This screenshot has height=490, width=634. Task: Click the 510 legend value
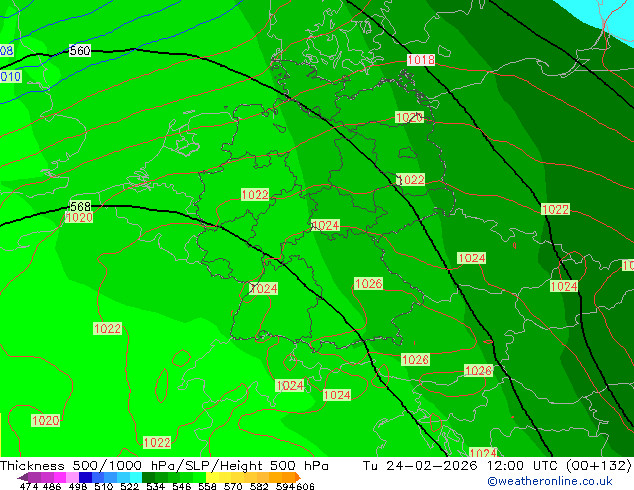pyautogui.click(x=104, y=486)
